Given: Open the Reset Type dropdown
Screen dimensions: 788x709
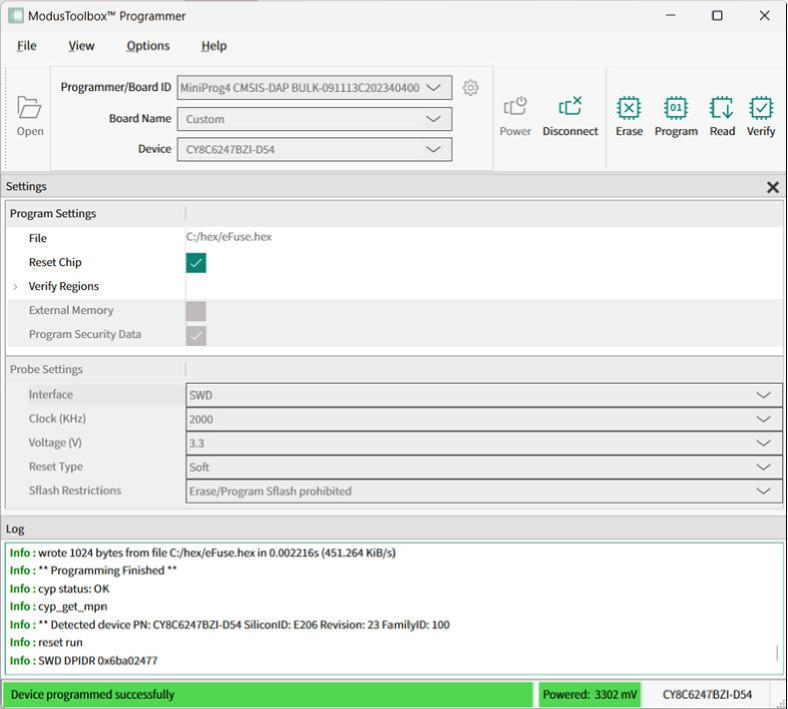Looking at the screenshot, I should (x=484, y=467).
